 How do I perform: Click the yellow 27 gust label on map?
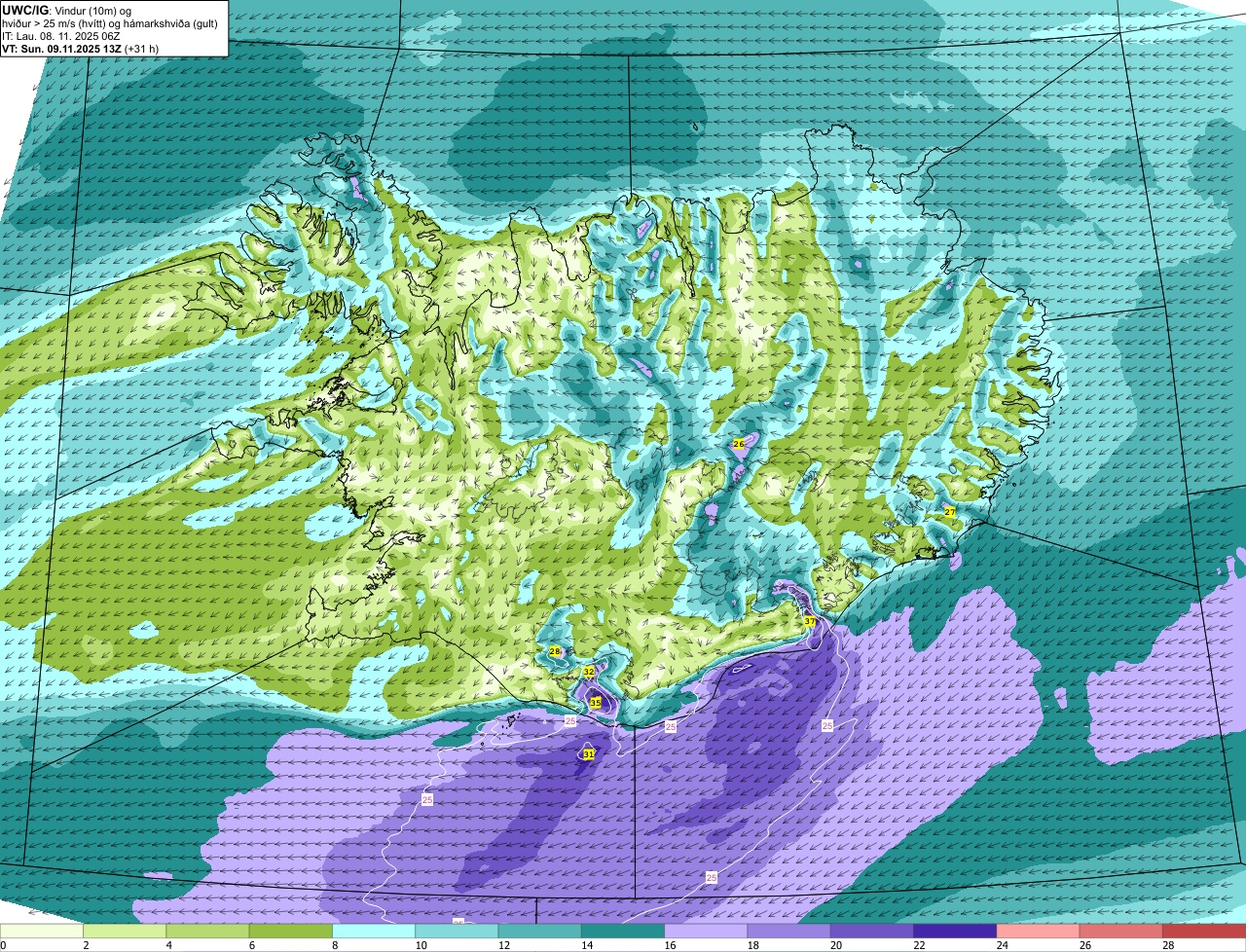(x=950, y=511)
